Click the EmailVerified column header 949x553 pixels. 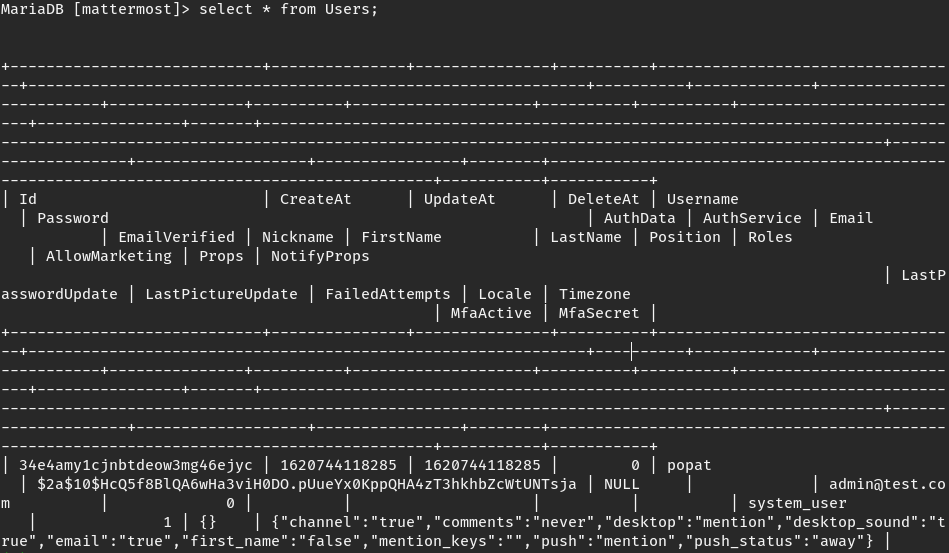[x=176, y=237]
